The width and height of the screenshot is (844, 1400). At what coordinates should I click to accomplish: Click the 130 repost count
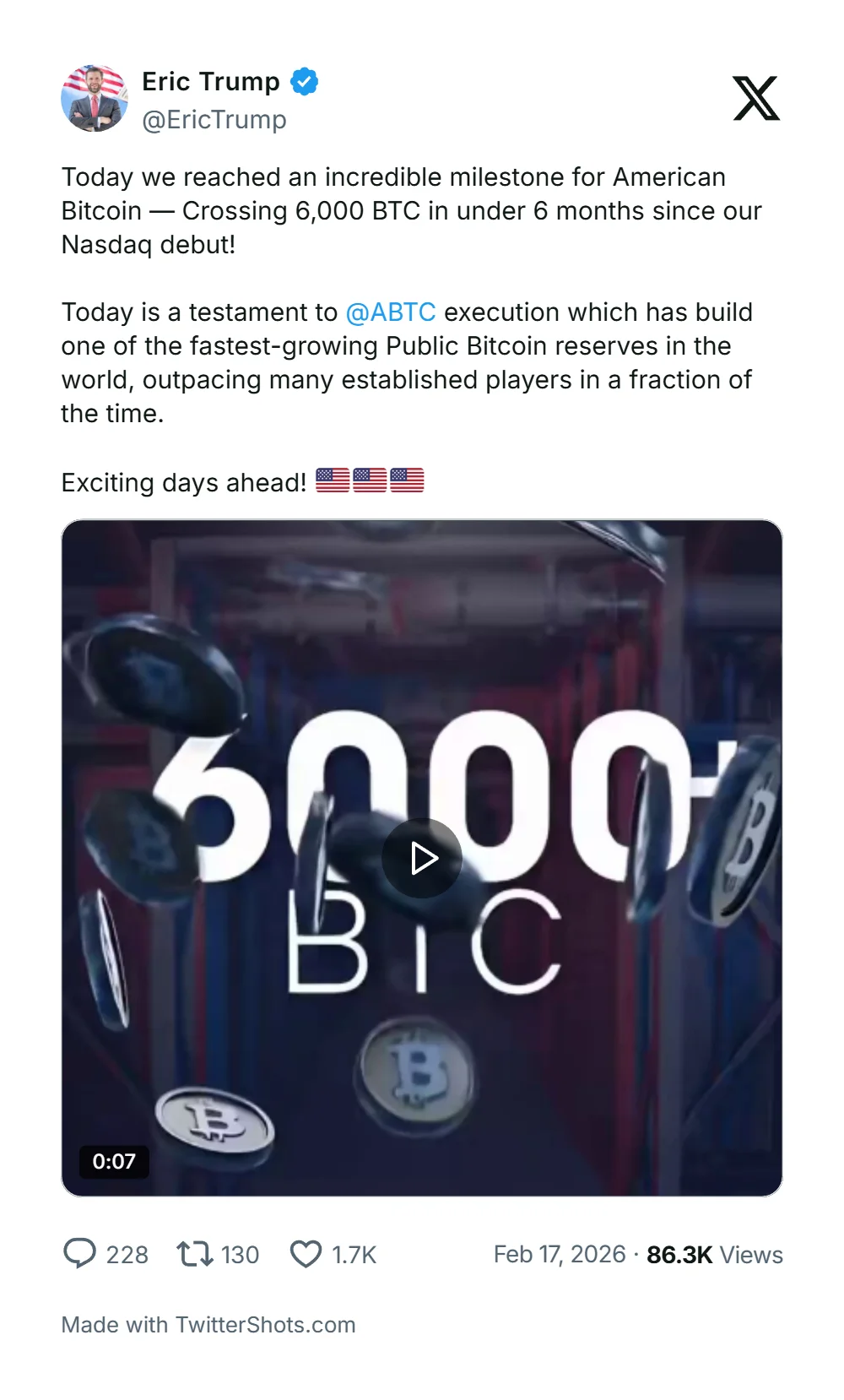(239, 1255)
